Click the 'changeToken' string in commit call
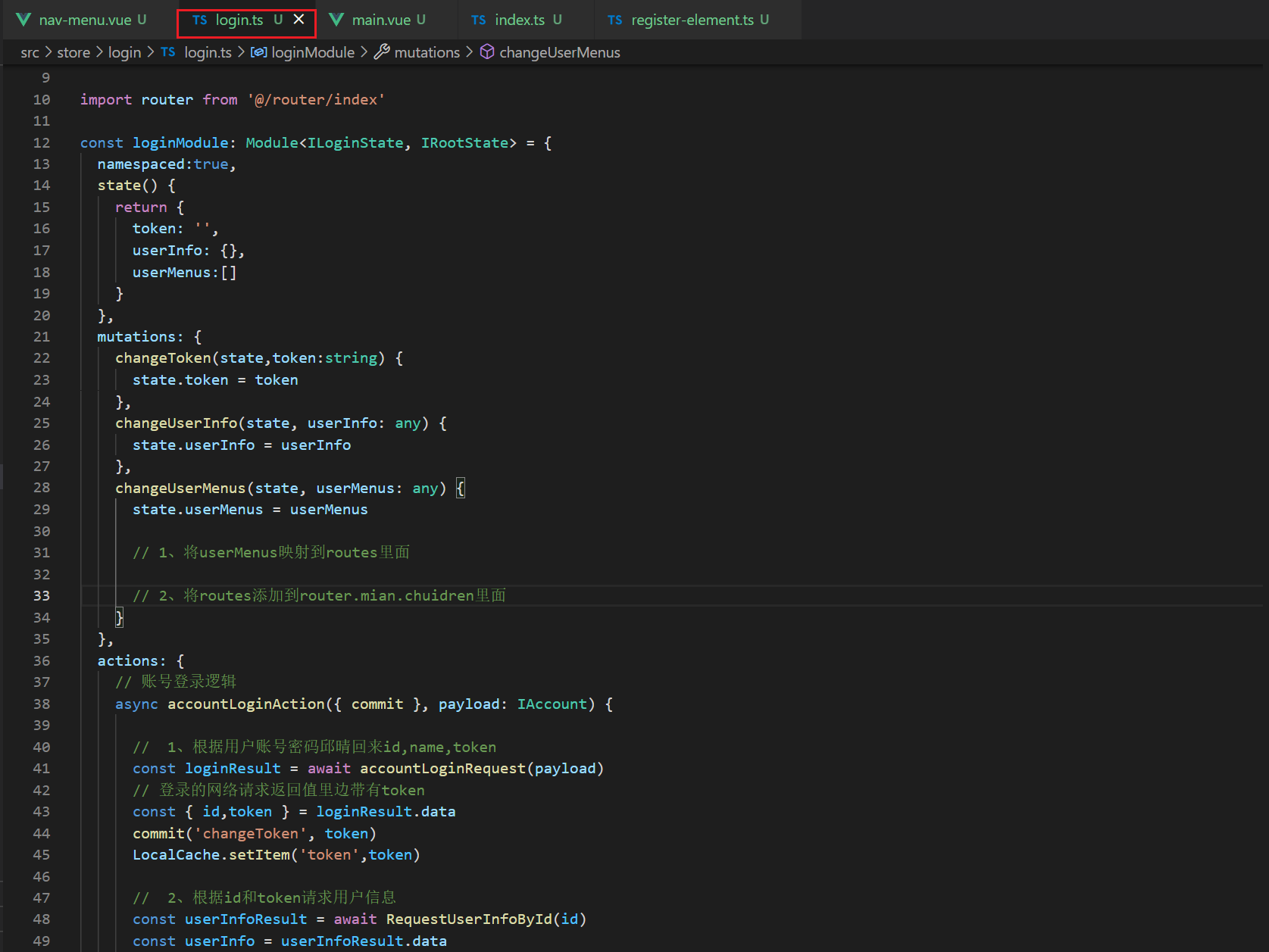1269x952 pixels. 251,834
